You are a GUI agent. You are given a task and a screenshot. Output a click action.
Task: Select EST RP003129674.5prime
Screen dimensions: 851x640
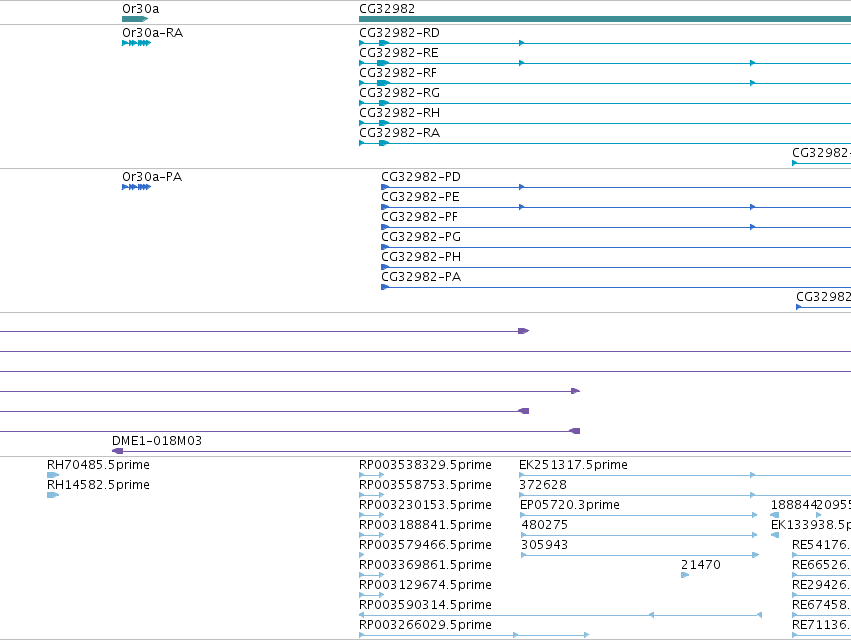(426, 585)
